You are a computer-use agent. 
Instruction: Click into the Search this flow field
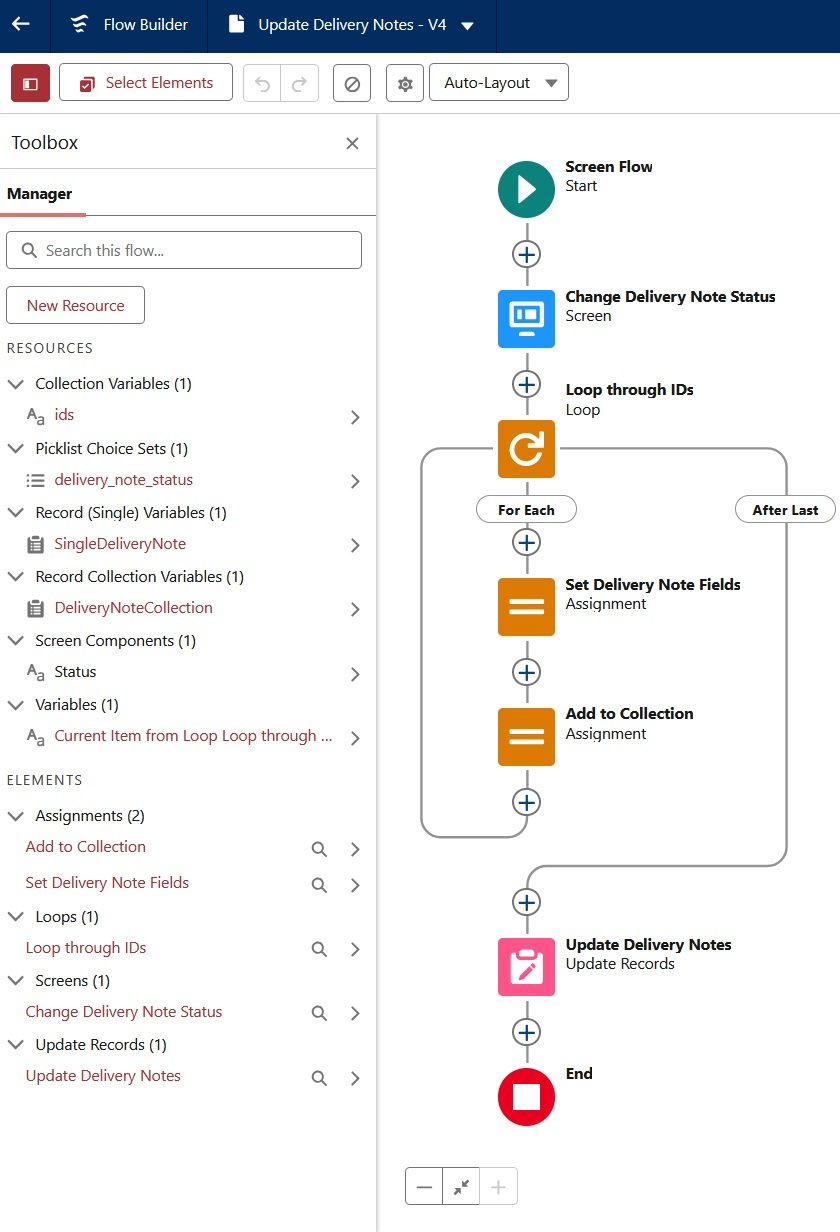tap(184, 250)
